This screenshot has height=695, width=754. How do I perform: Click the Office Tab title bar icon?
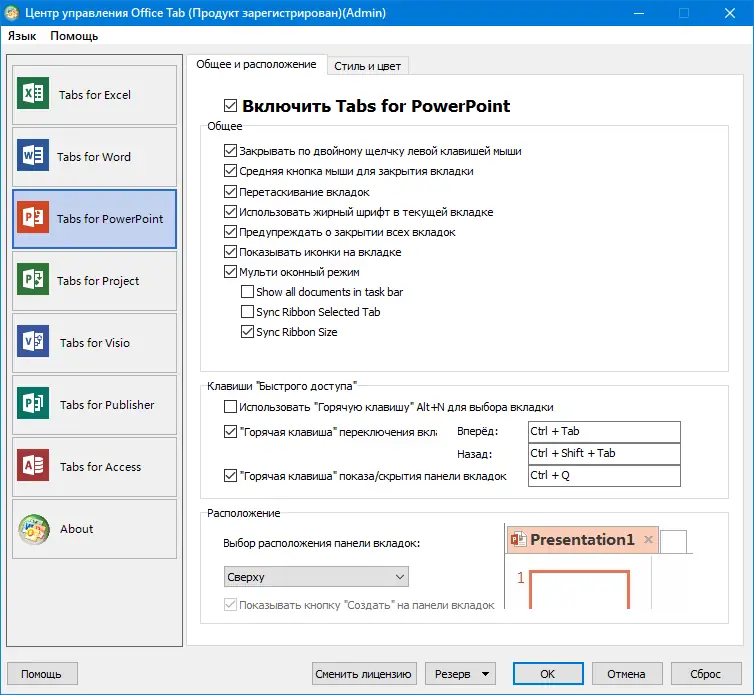[12, 13]
